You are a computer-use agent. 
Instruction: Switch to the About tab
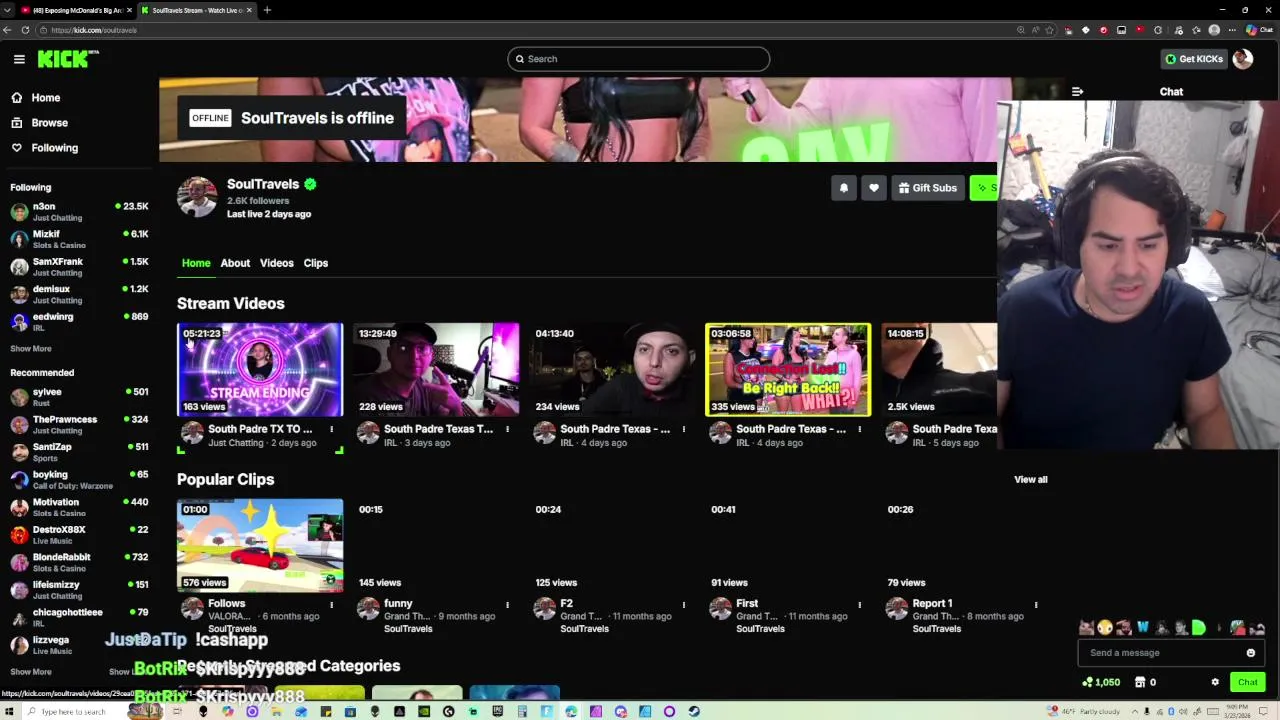[x=235, y=263]
